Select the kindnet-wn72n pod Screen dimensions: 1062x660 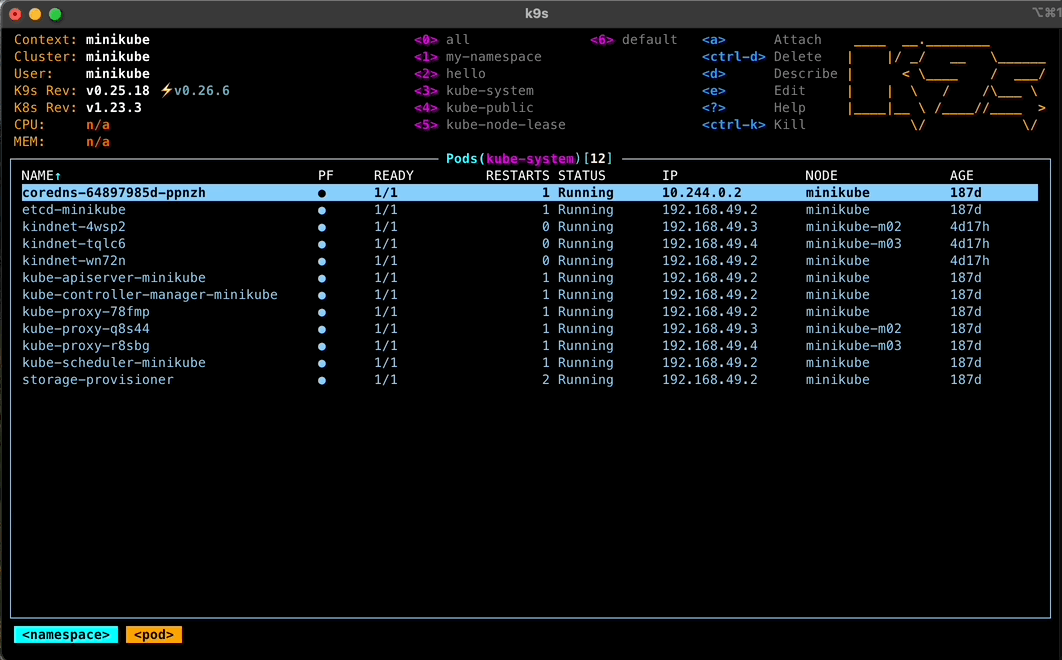(530, 260)
